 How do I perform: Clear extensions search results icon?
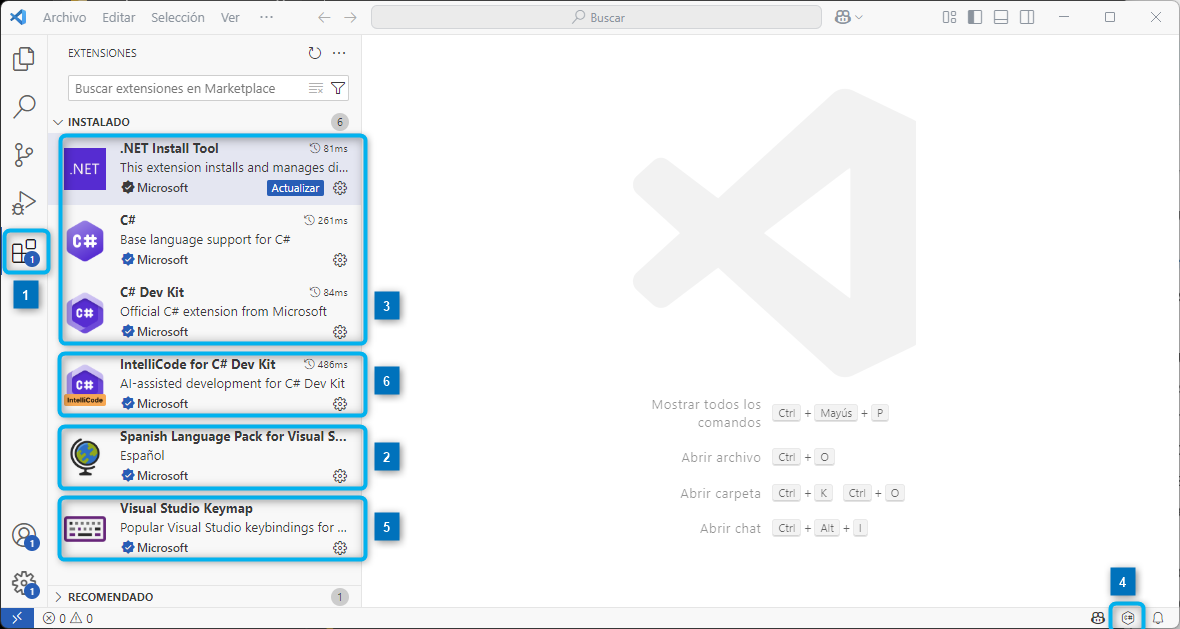tap(316, 89)
